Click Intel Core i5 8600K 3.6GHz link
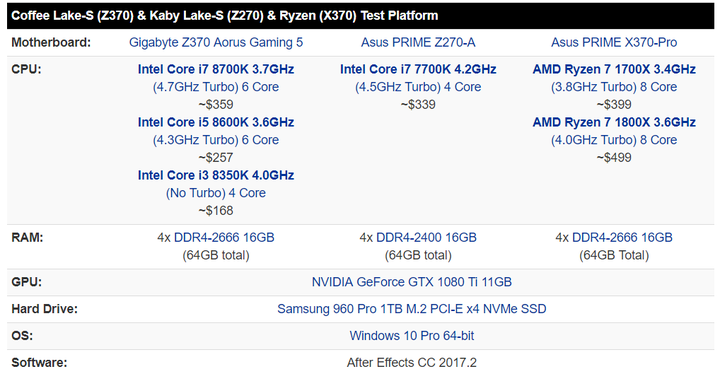720x386 pixels. click(216, 123)
